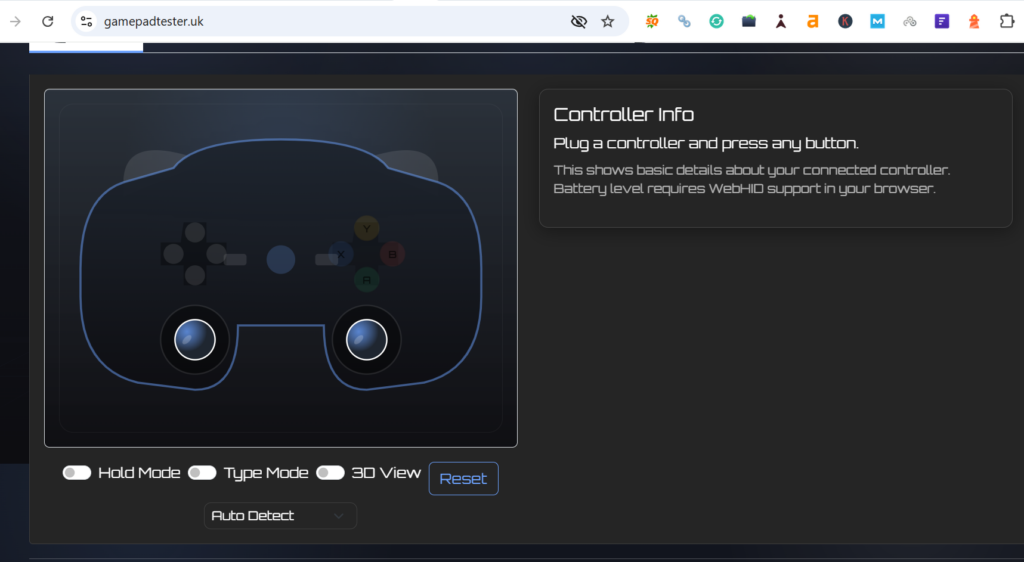Viewport: 1024px width, 562px height.
Task: Open the green circular sync extension
Action: [716, 22]
